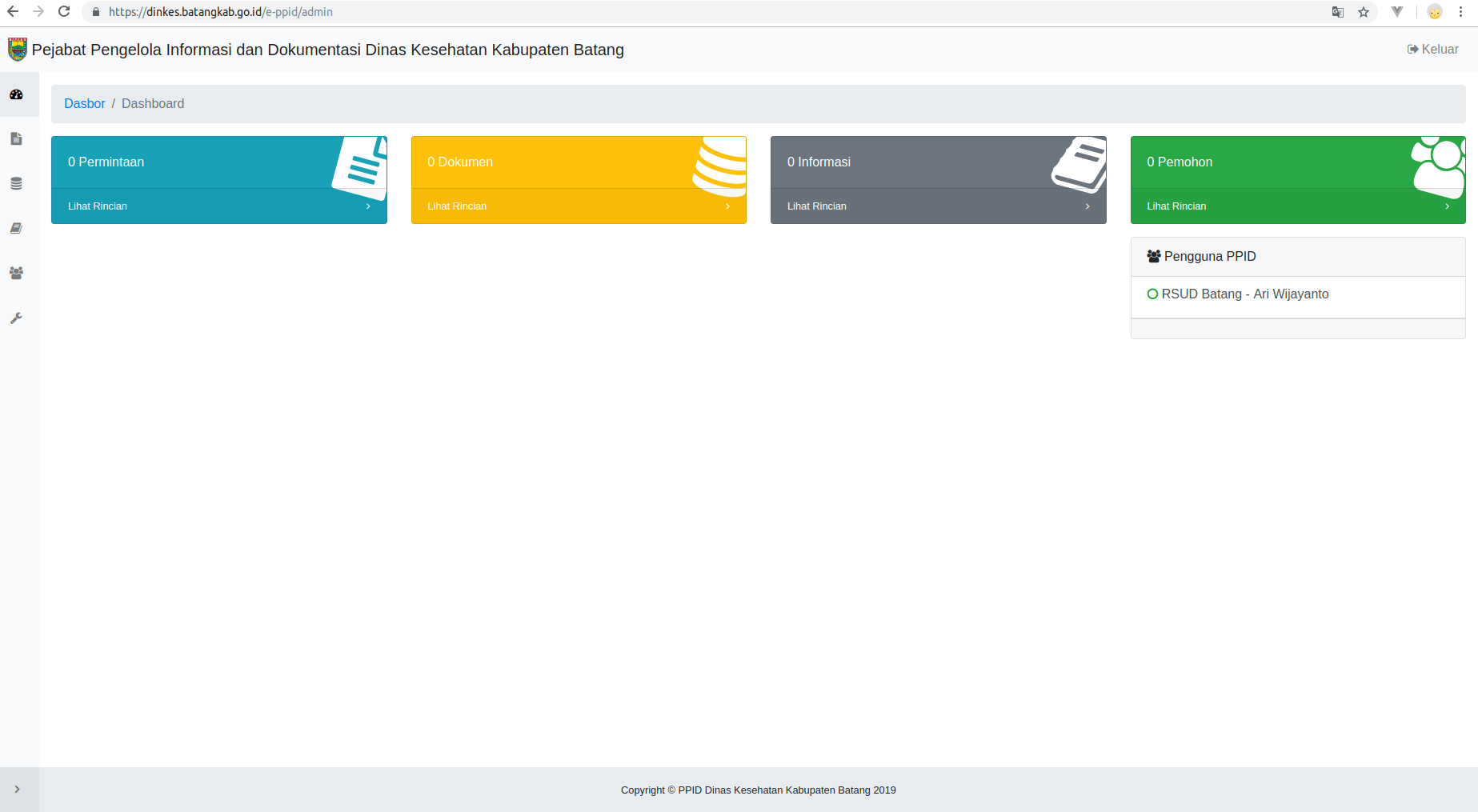The image size is (1478, 812).
Task: Open the wrench settings icon in sidebar
Action: [16, 318]
